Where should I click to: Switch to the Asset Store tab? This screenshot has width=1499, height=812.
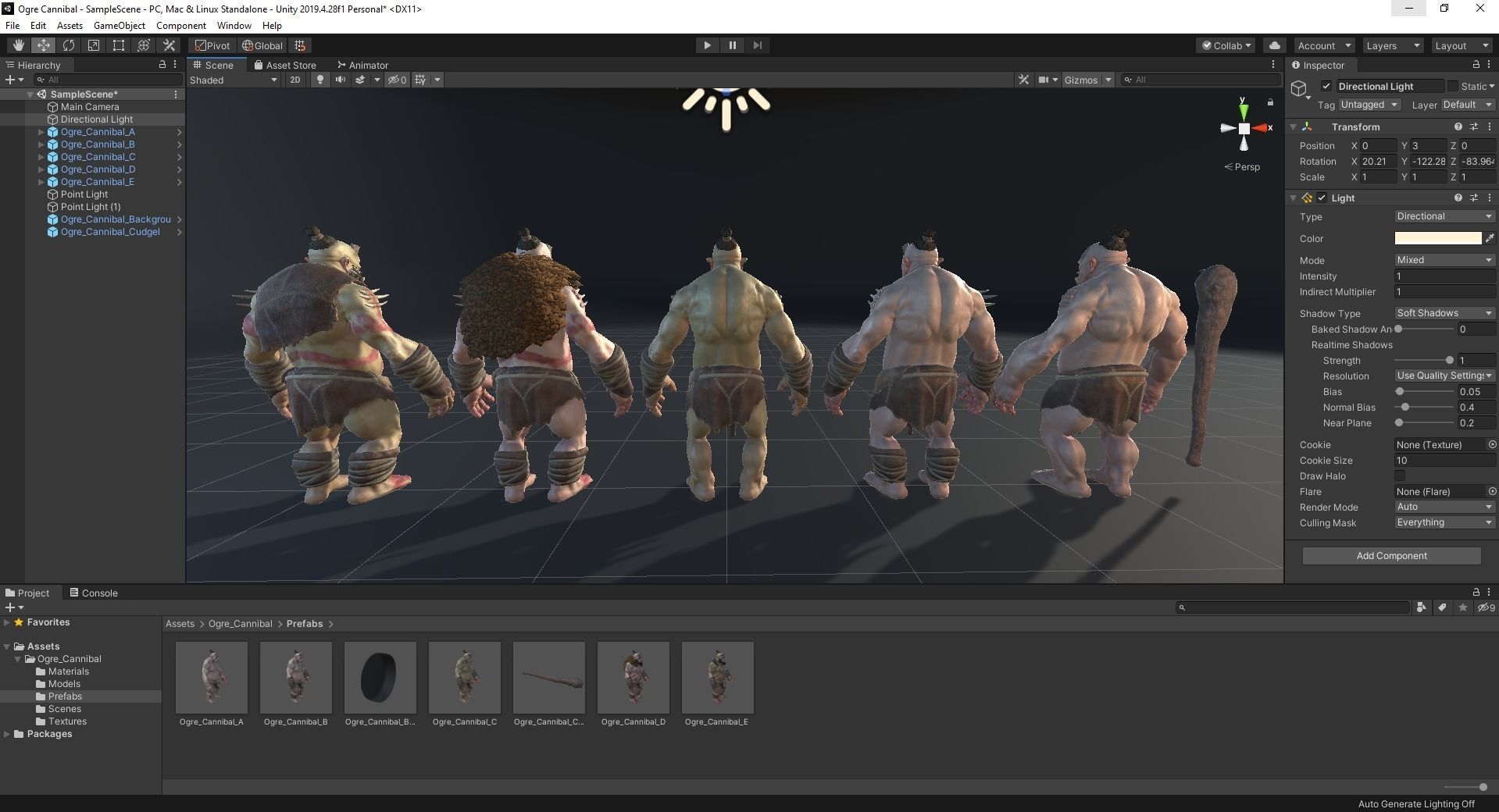[285, 65]
